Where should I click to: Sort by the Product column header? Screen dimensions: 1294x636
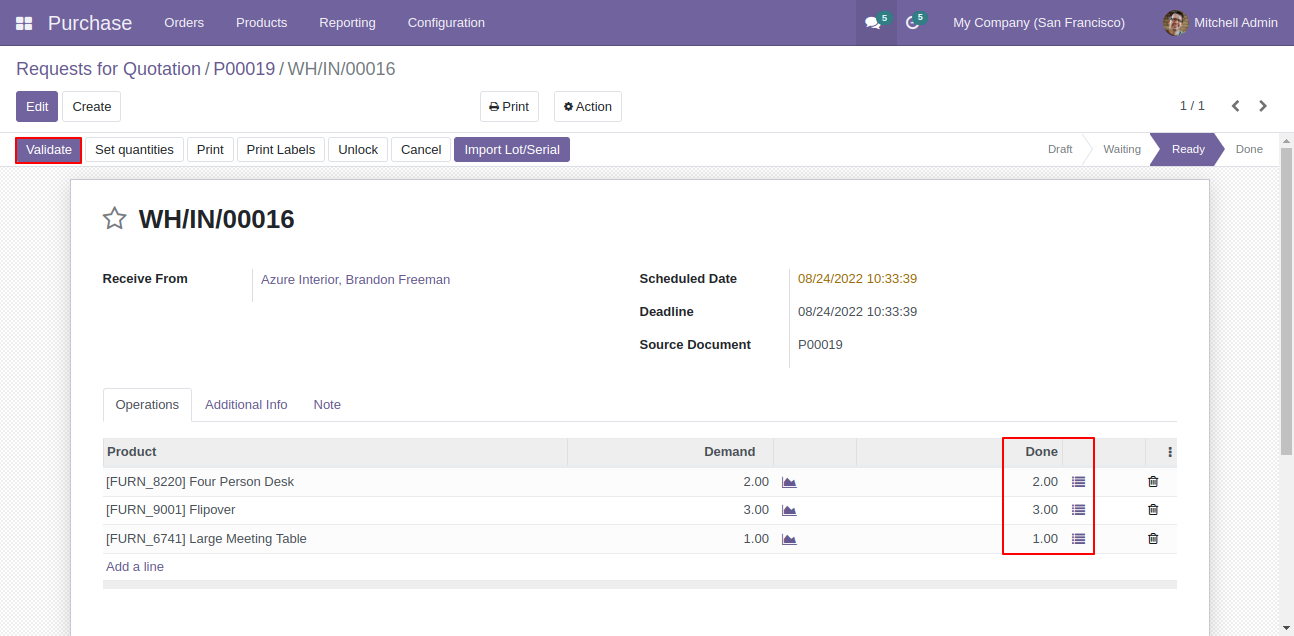coord(335,452)
